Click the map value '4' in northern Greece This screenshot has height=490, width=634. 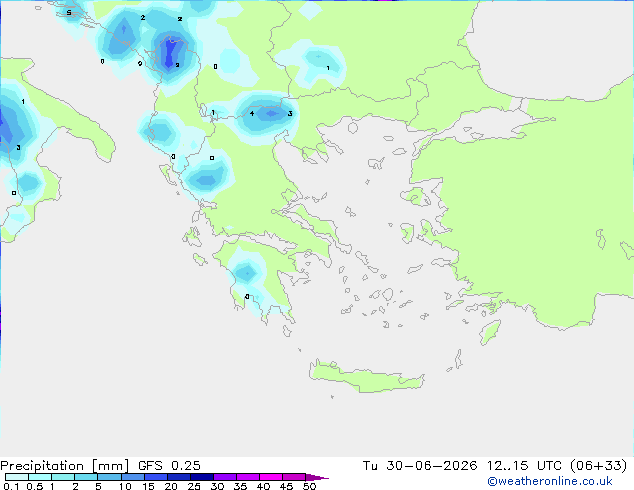coord(252,114)
